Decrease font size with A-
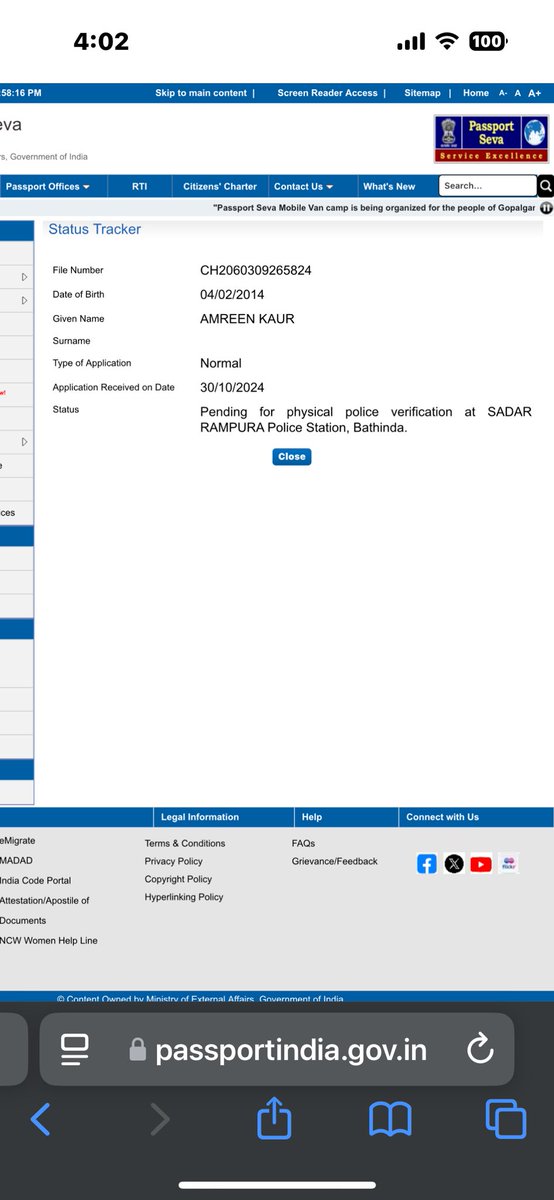The height and width of the screenshot is (1200, 554). click(503, 93)
